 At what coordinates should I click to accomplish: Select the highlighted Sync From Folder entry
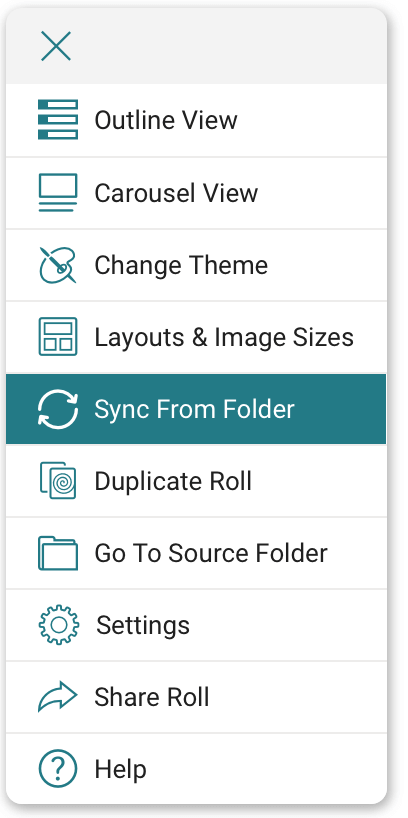[196, 409]
